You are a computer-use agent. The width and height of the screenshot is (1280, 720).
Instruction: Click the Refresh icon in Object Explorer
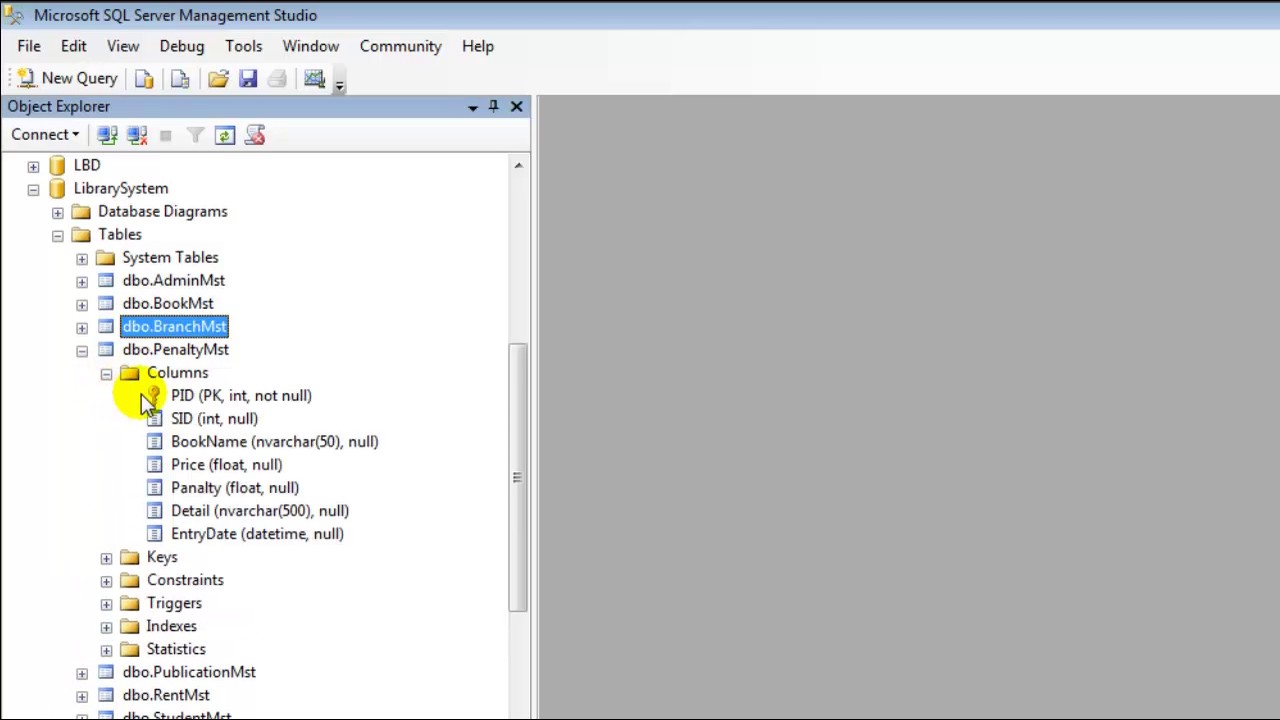pyautogui.click(x=225, y=135)
